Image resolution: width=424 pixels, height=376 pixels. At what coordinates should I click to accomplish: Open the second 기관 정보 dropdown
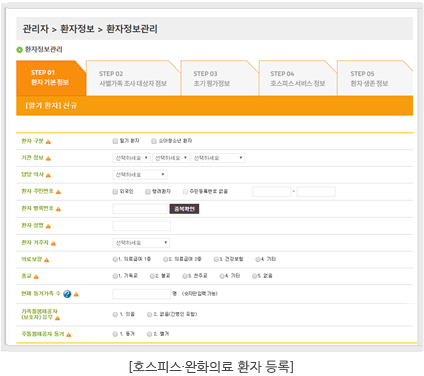coord(171,158)
